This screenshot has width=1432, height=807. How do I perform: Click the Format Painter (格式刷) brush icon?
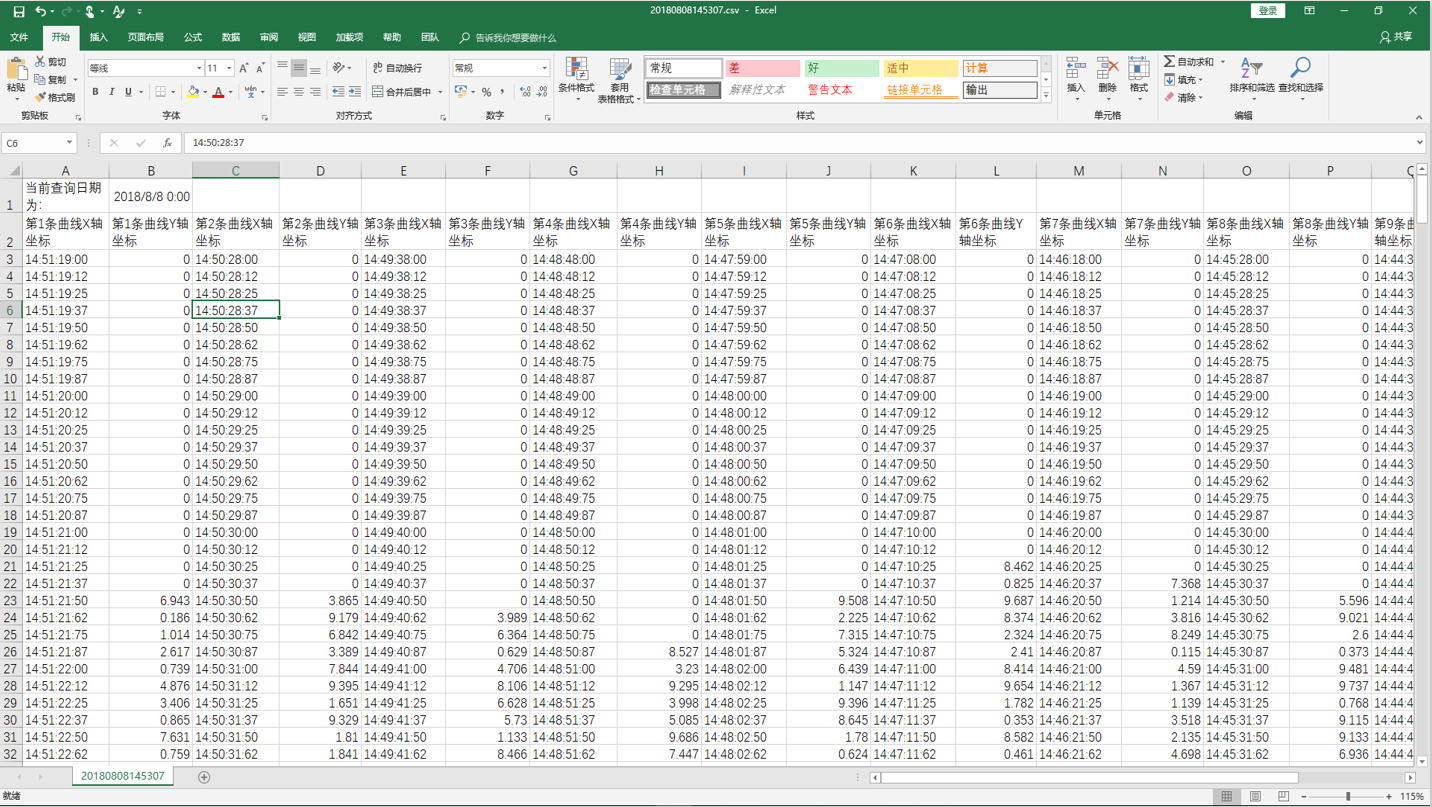[41, 97]
